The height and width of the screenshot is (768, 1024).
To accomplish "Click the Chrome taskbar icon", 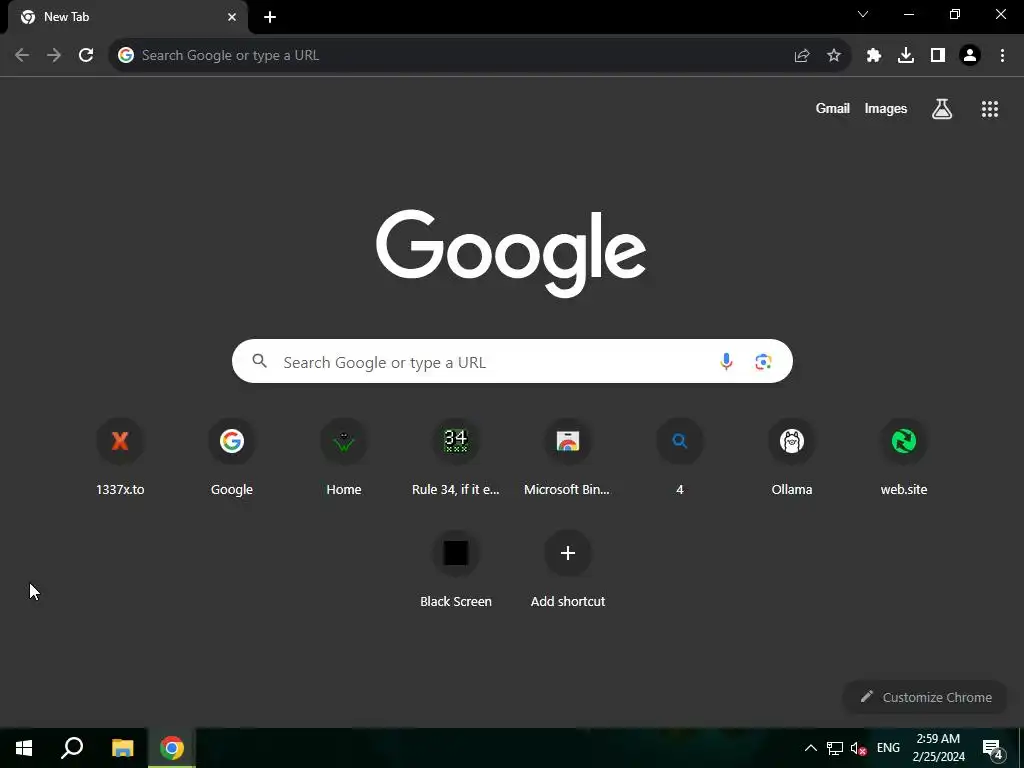I will [172, 748].
